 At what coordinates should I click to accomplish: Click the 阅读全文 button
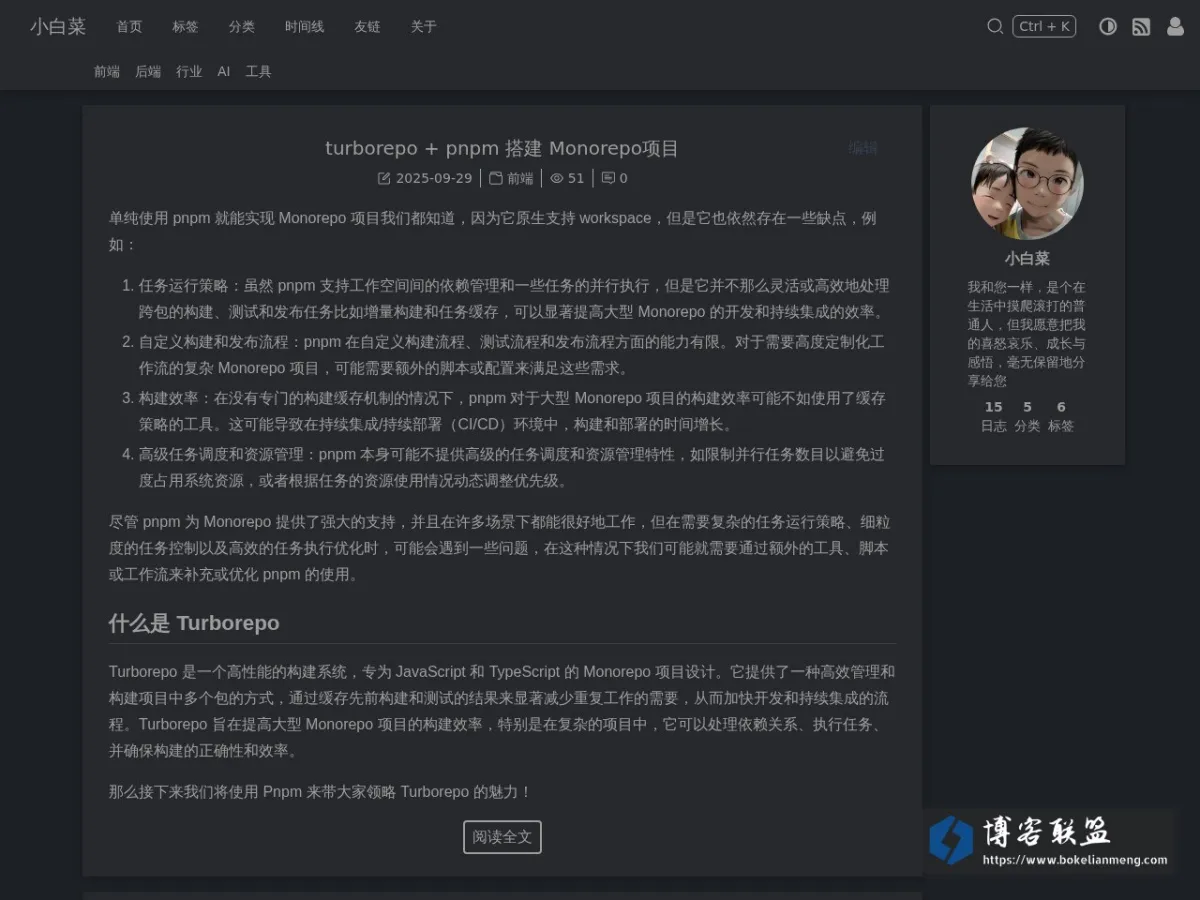[502, 837]
